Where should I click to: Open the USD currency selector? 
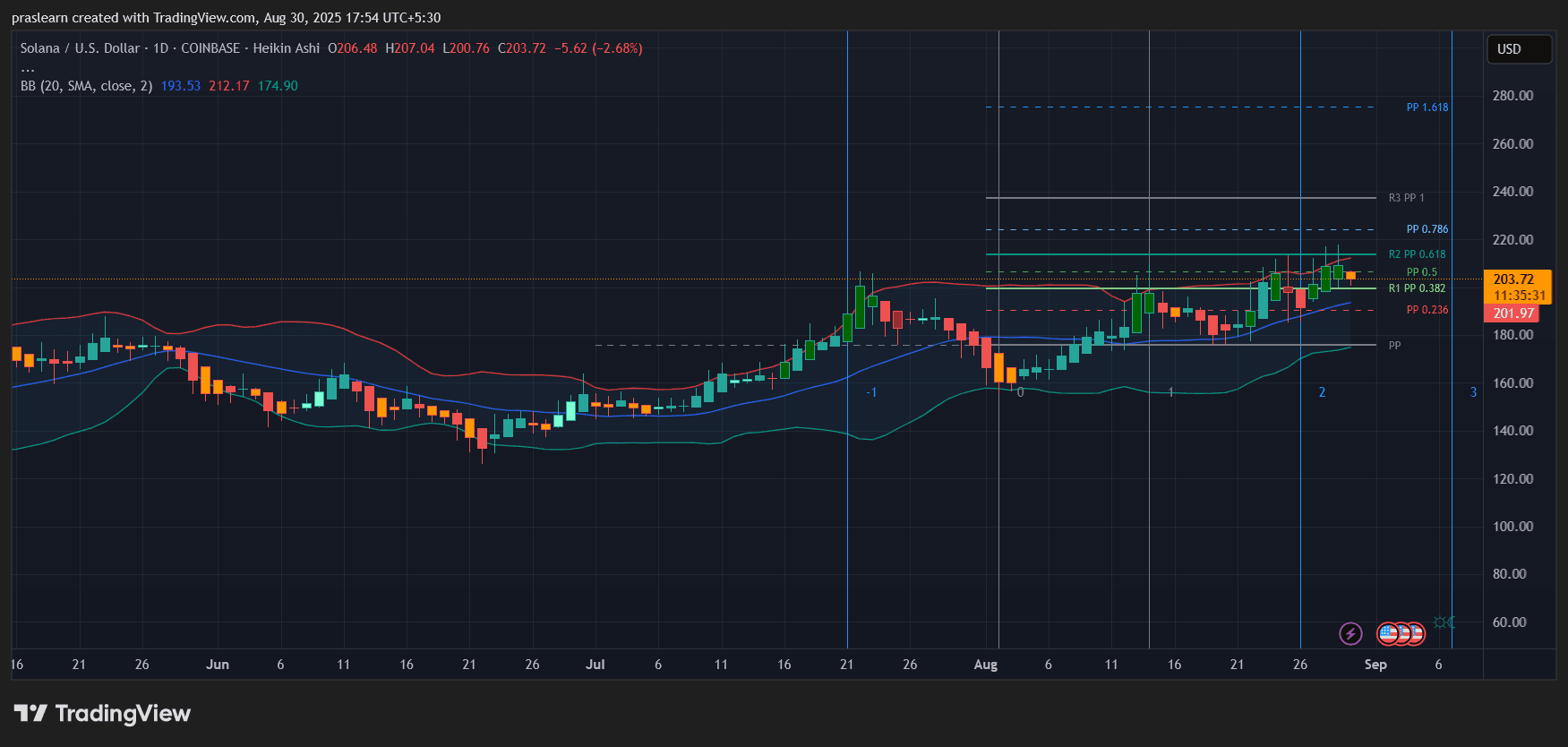[1519, 49]
